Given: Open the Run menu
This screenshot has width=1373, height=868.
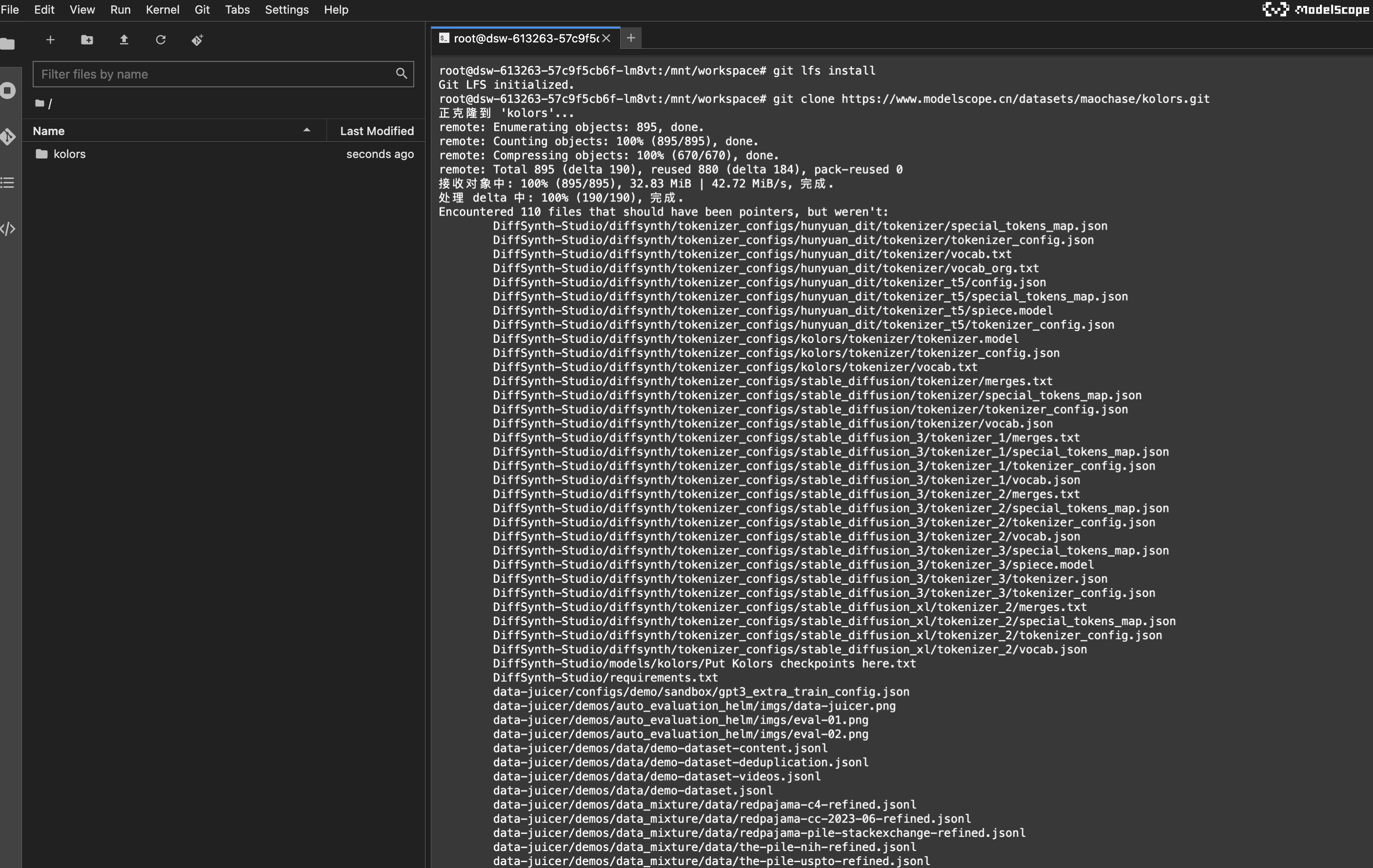Looking at the screenshot, I should [121, 10].
